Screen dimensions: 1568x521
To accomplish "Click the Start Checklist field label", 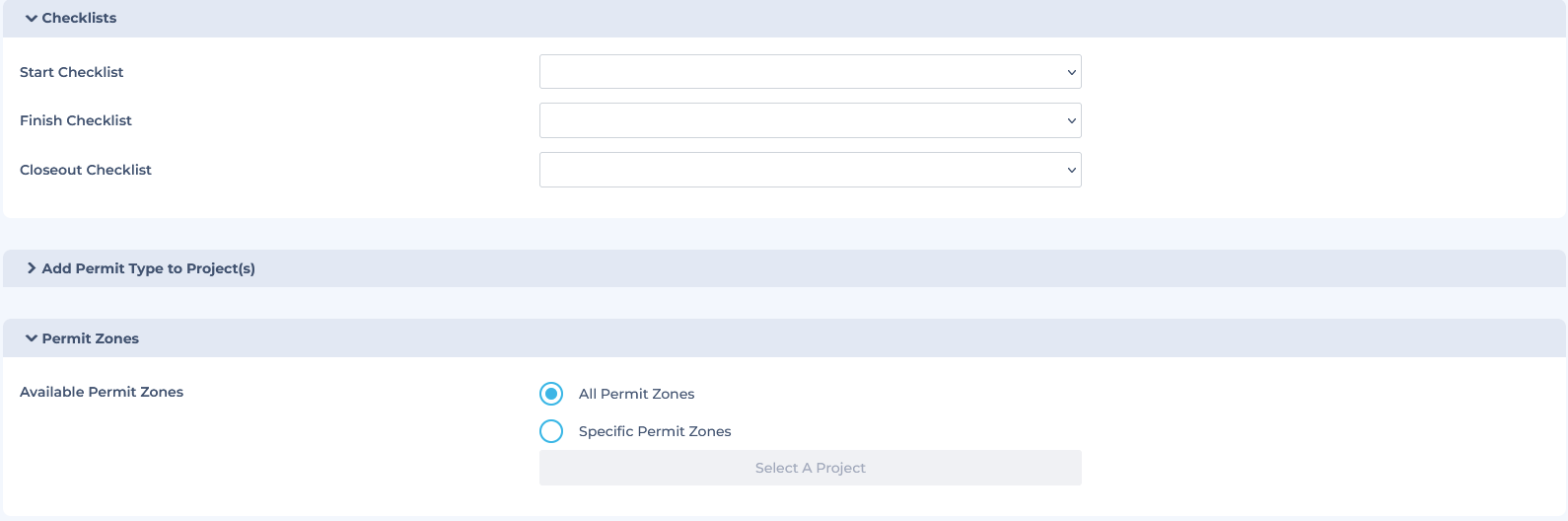I will click(x=71, y=72).
